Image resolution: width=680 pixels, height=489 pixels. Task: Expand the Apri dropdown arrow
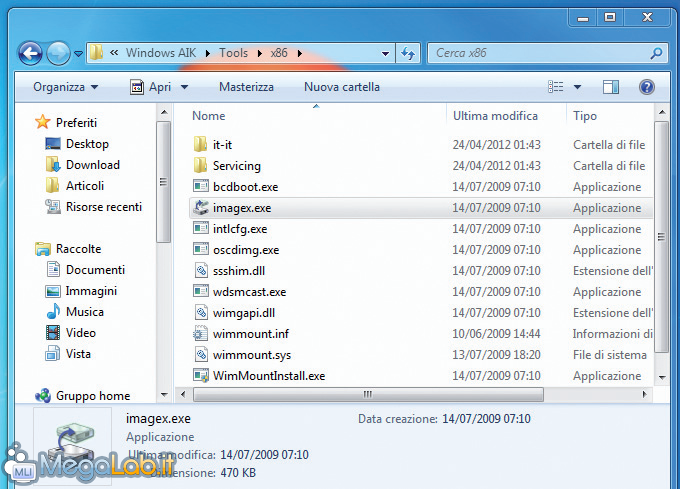point(184,87)
